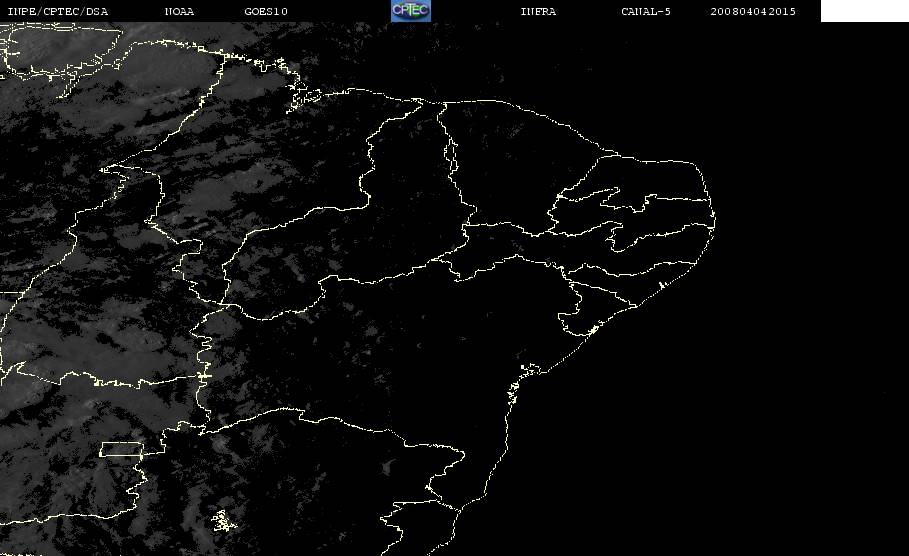Click the CANAL-5 channel label
Viewport: 909px width, 556px height.
click(646, 11)
